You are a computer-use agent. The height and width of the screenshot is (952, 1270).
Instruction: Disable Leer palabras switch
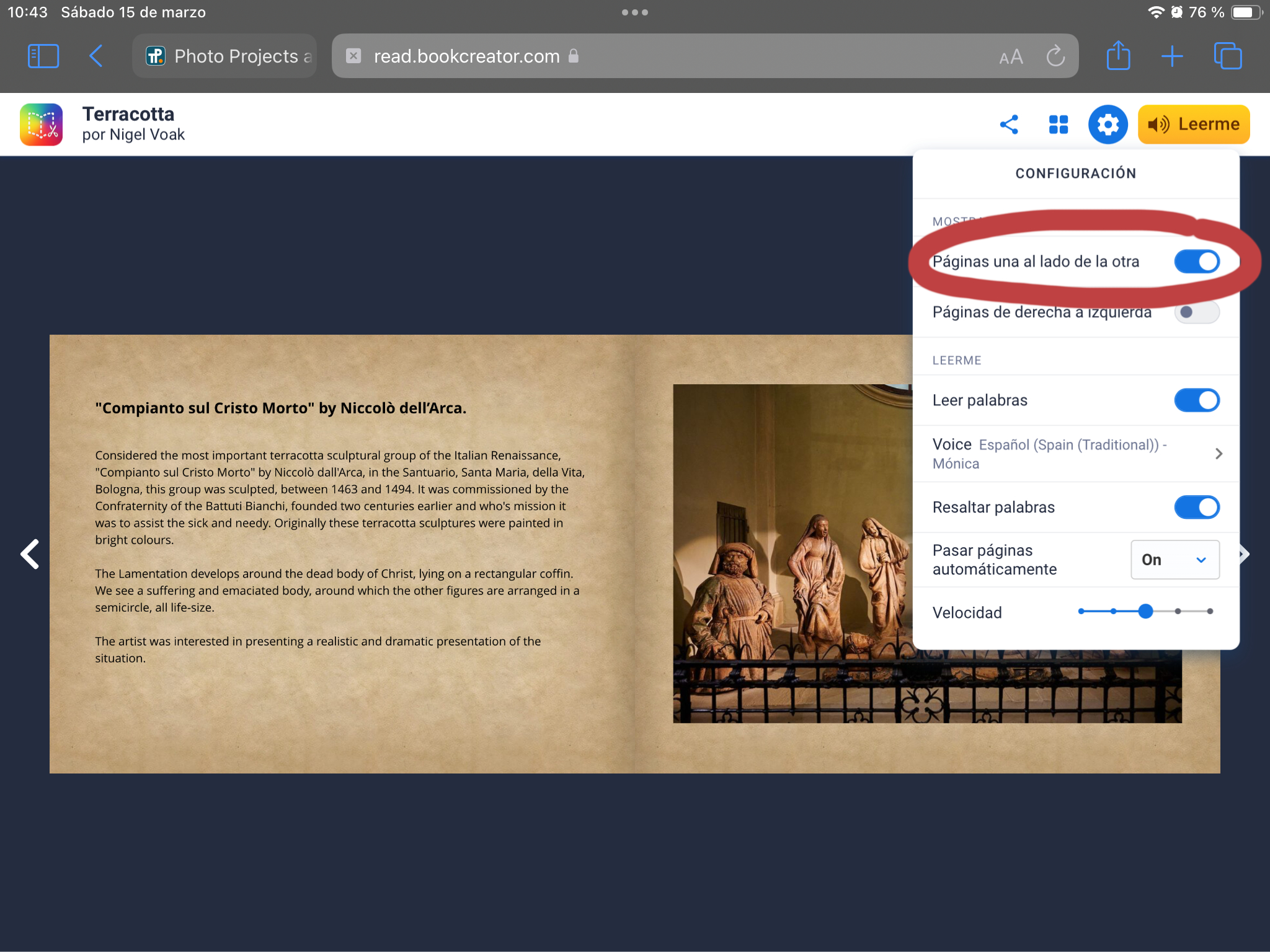click(1196, 400)
